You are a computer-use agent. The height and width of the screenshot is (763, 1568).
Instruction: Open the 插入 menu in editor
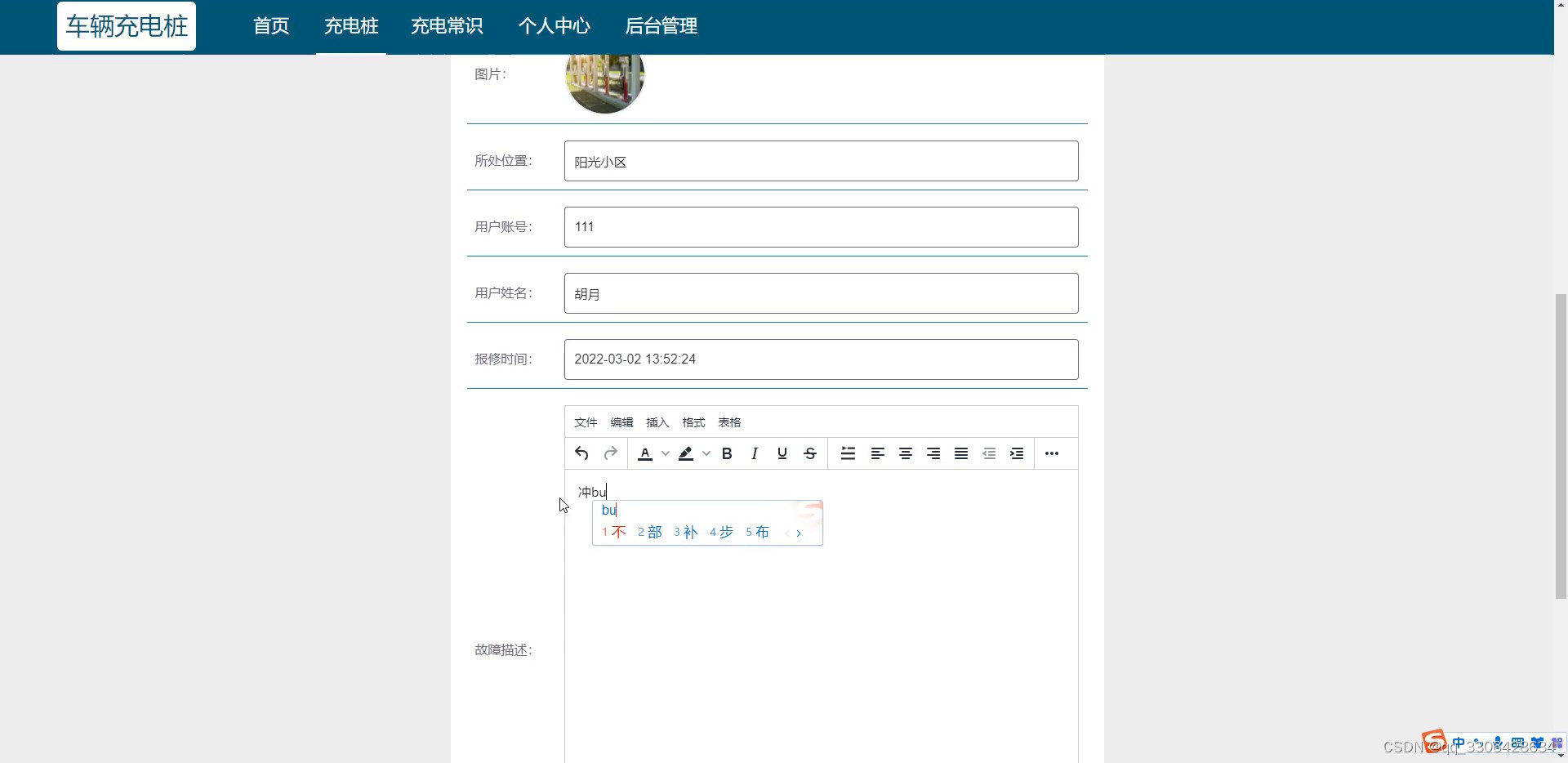pyautogui.click(x=657, y=422)
